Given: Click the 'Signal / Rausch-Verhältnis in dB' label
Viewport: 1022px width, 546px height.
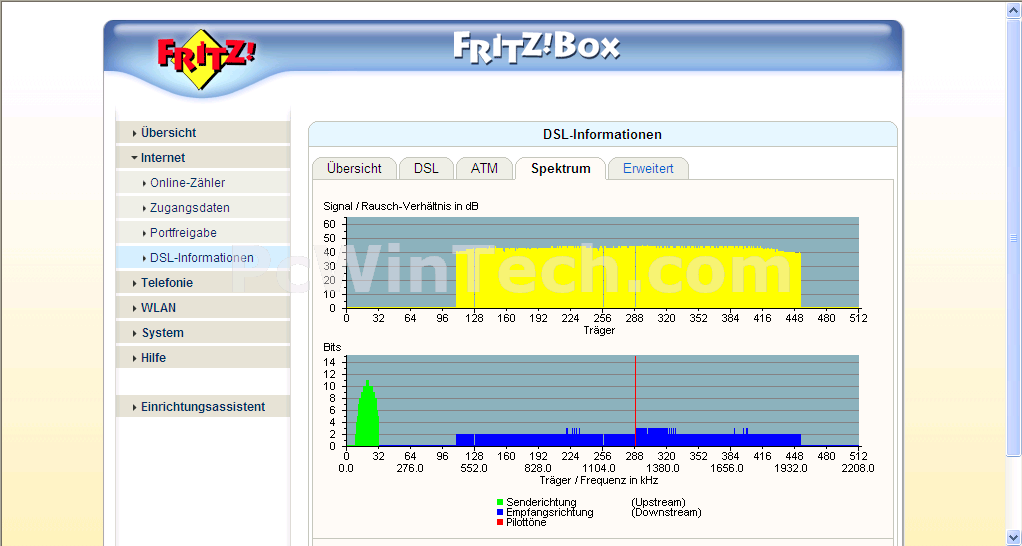Looking at the screenshot, I should tap(401, 206).
